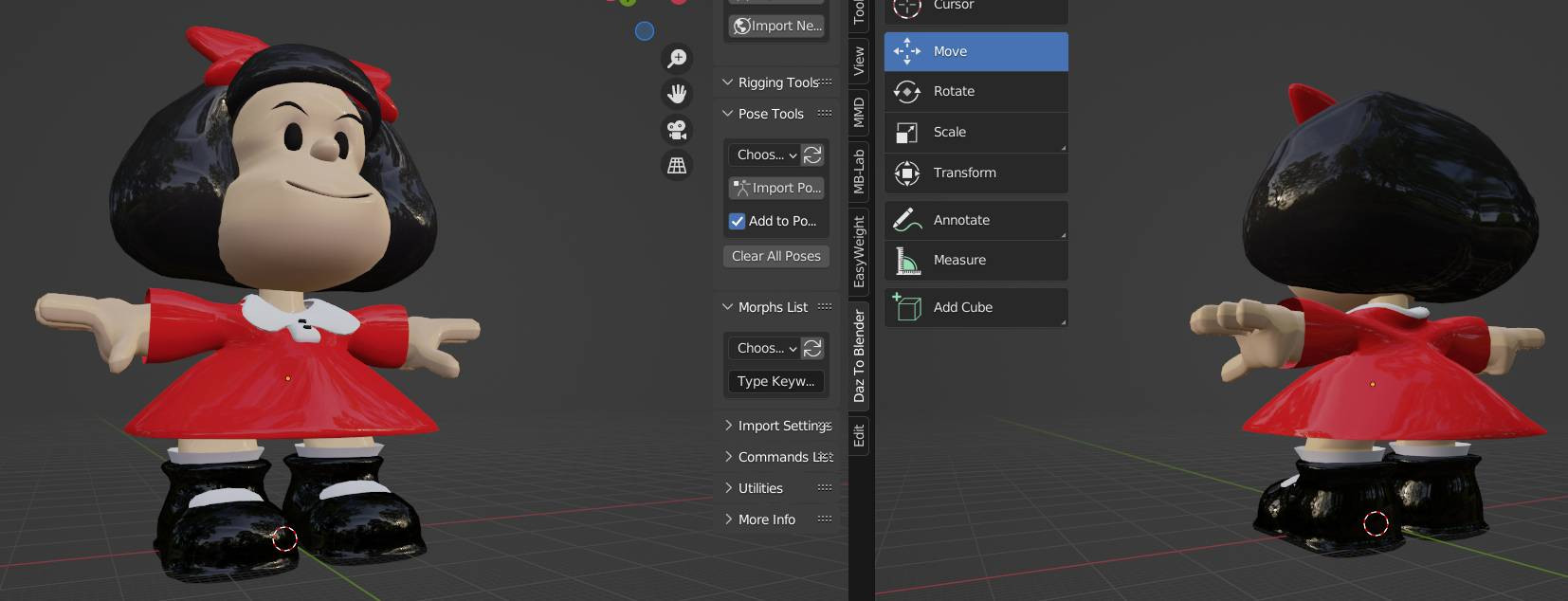Click the blue Z axis gizmo dot
1568x601 pixels.
pyautogui.click(x=645, y=31)
